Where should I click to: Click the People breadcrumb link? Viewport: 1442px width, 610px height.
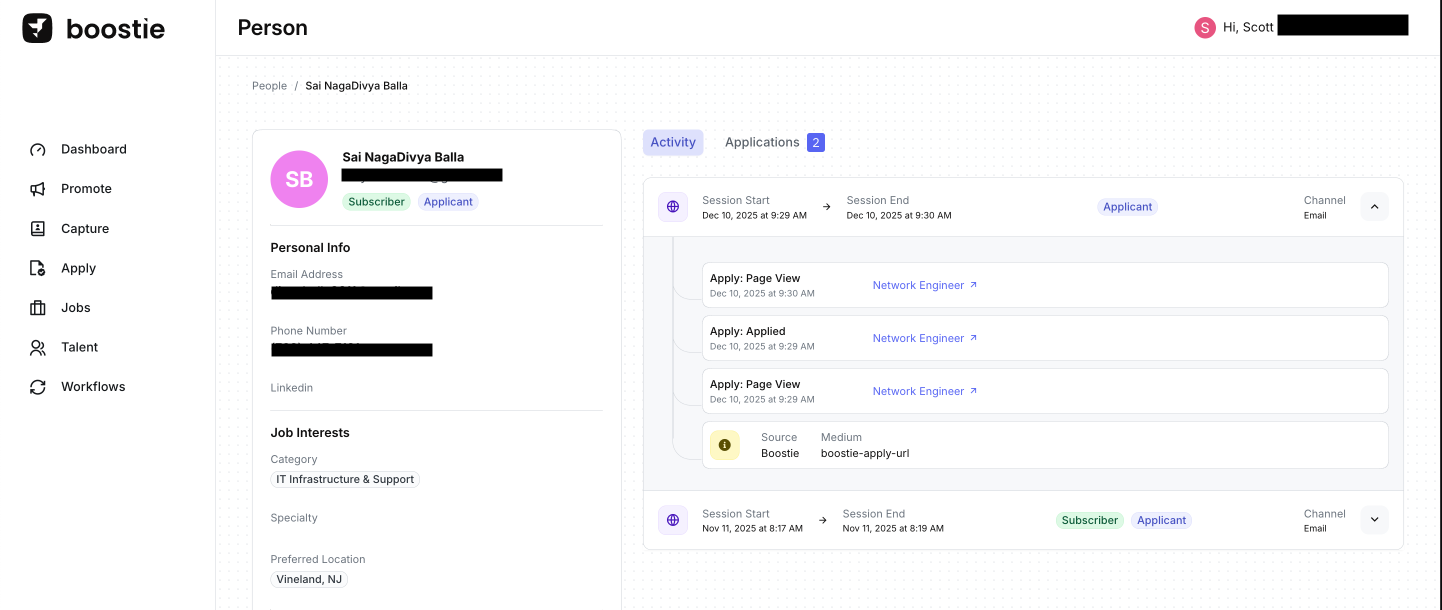coord(269,86)
